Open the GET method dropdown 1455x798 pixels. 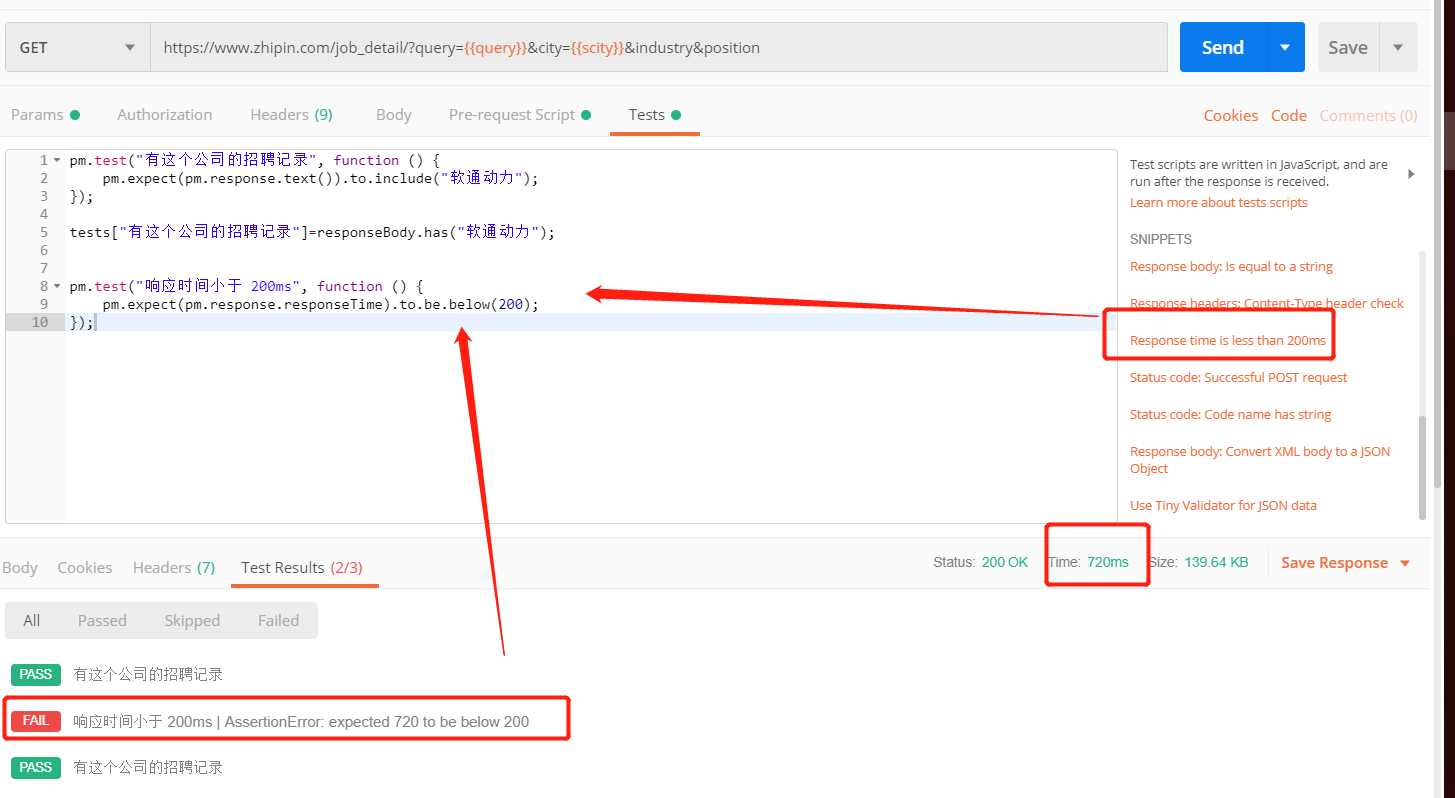tap(77, 47)
